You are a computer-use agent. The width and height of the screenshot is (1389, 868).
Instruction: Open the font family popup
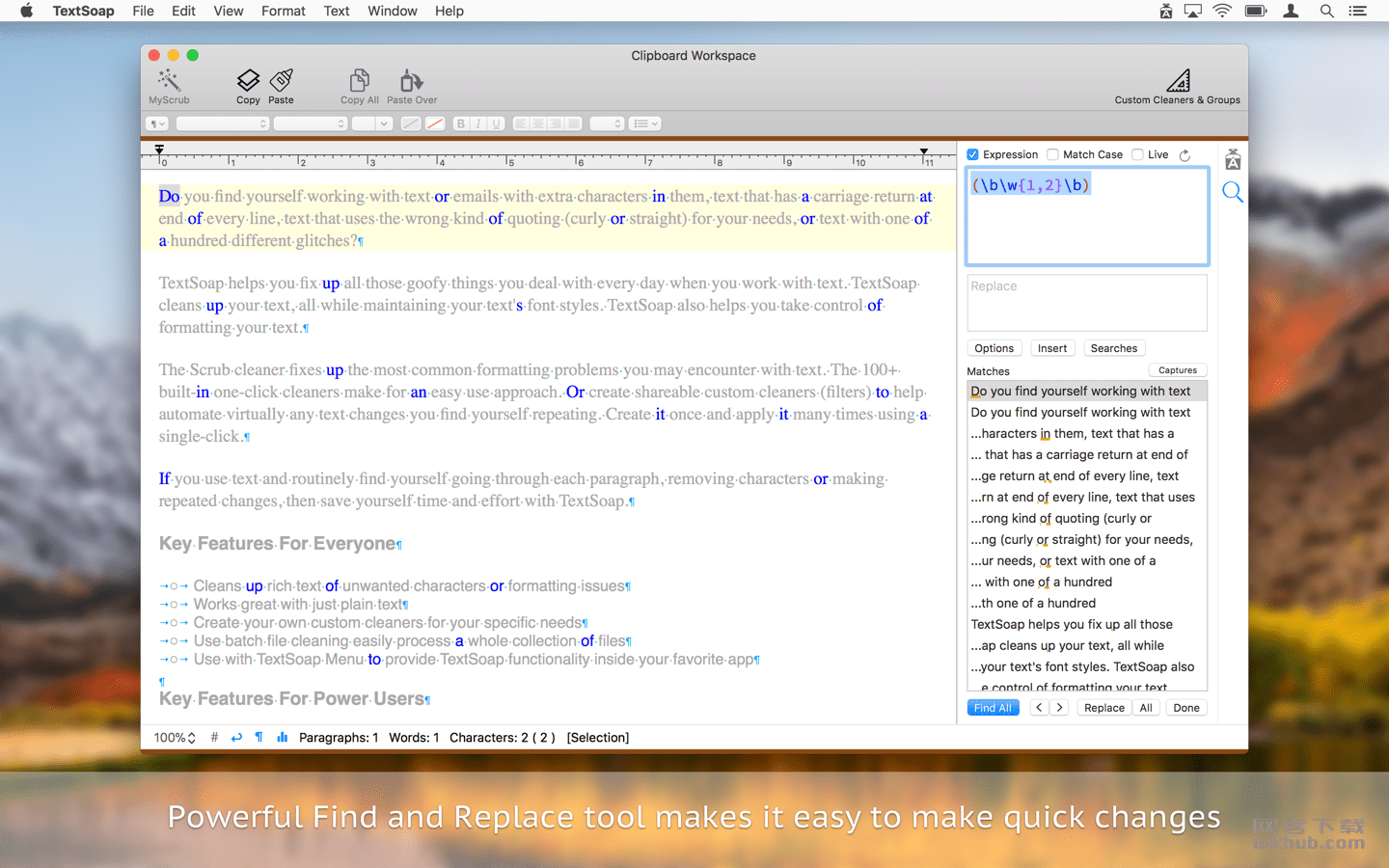coord(223,123)
